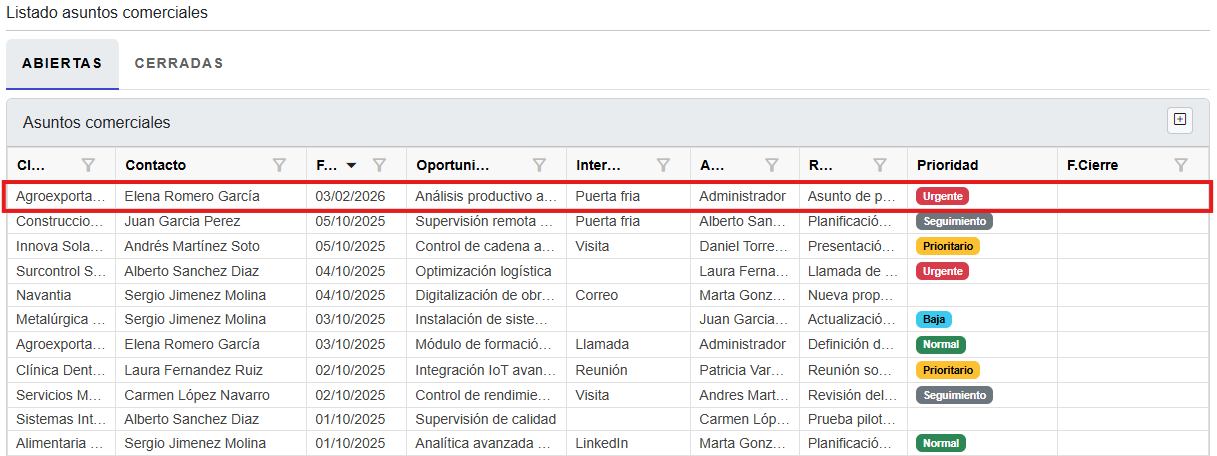This screenshot has height=456, width=1217.
Task: Open the filter on the Oportuni... column
Action: [x=539, y=165]
